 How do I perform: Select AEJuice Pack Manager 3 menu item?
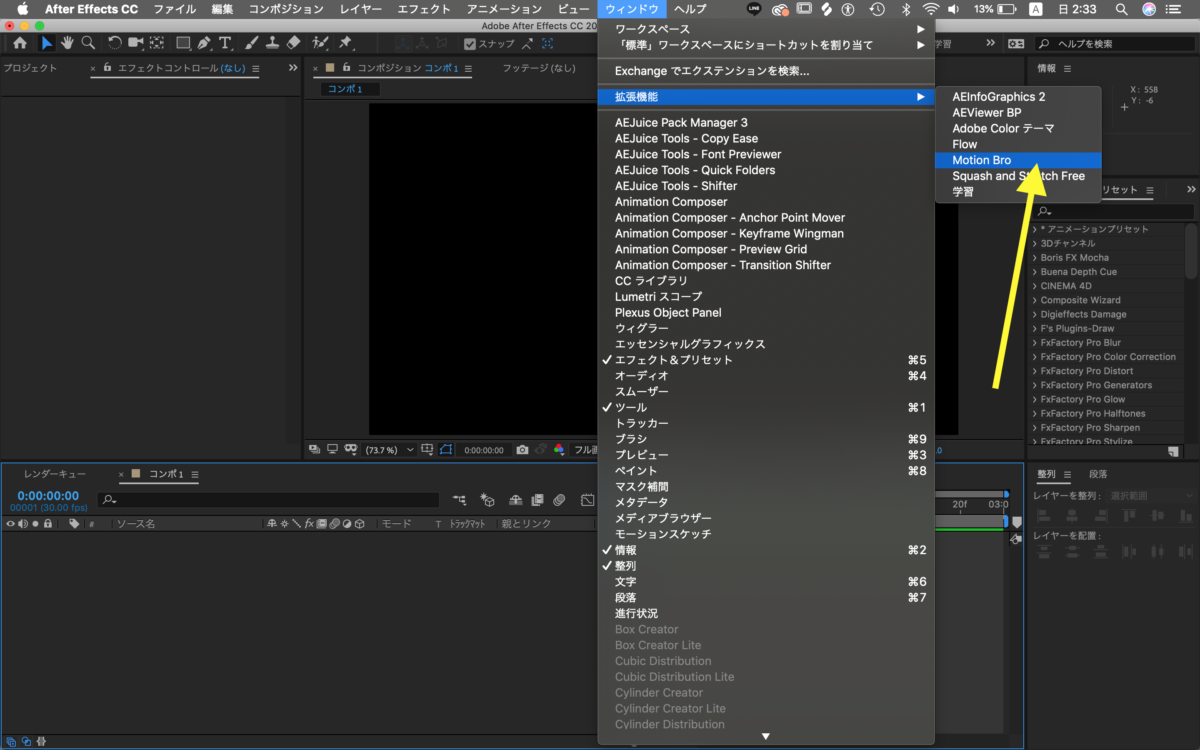pyautogui.click(x=765, y=123)
